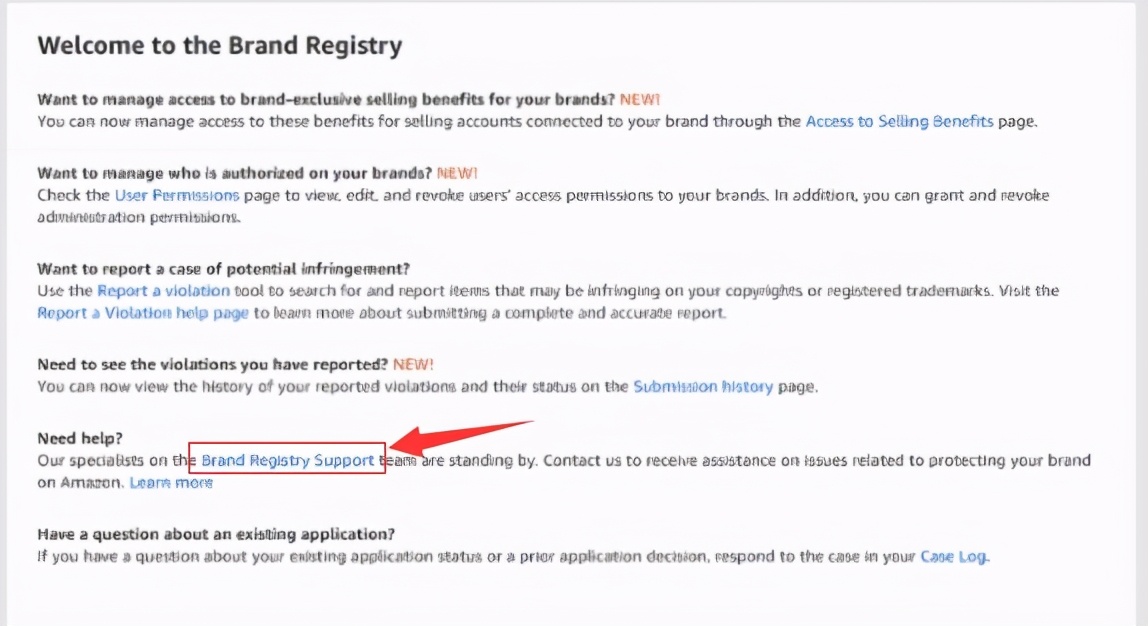Select the Need help? heading
The image size is (1148, 626).
(x=80, y=439)
